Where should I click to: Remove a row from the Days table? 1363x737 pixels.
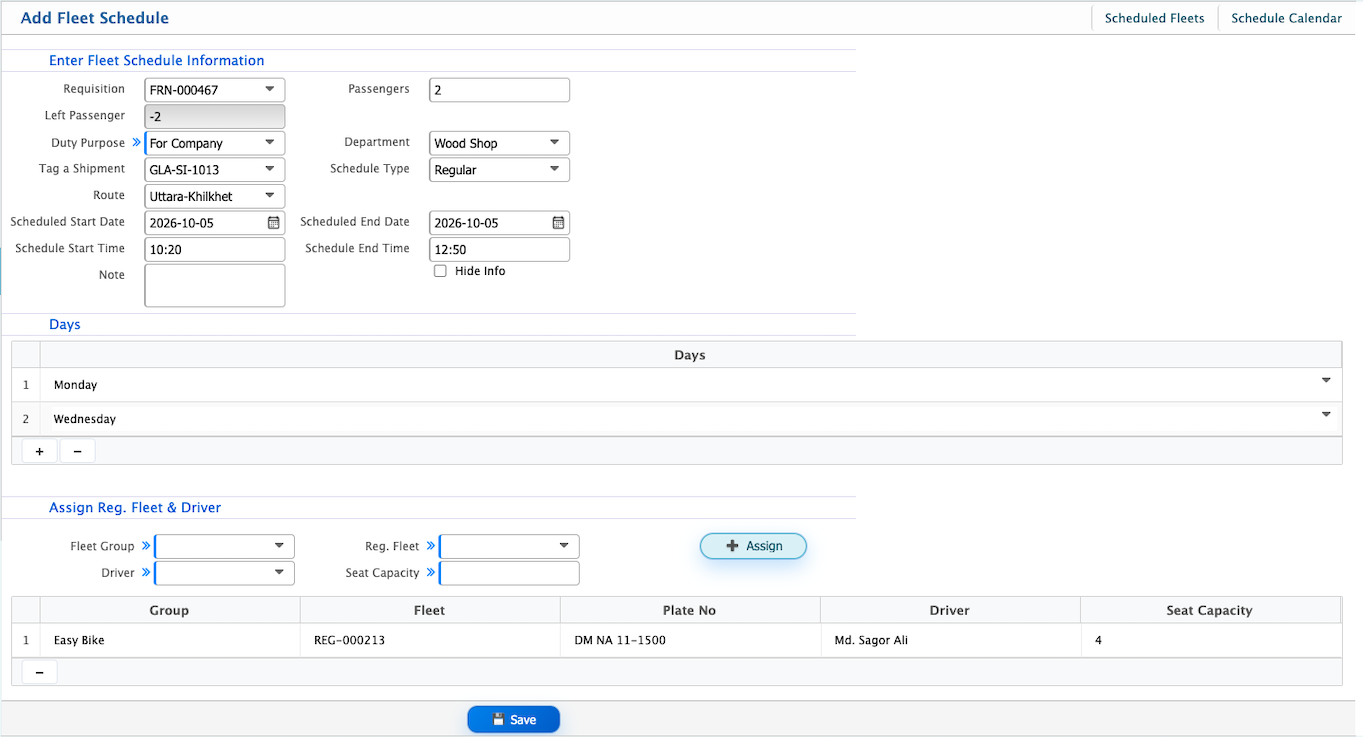click(77, 451)
